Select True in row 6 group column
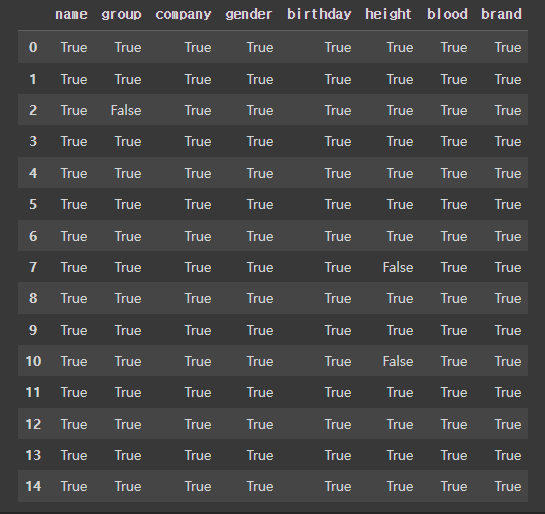The image size is (545, 514). (x=128, y=237)
